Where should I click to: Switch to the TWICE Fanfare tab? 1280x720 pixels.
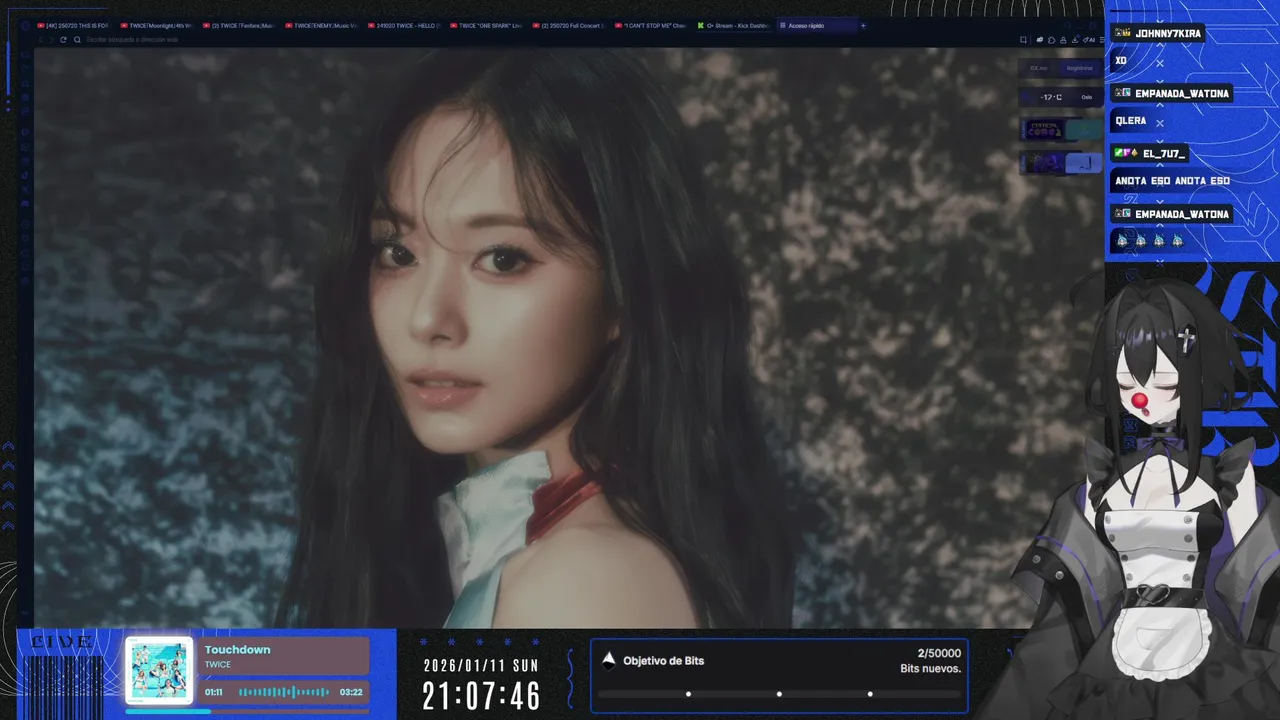(x=237, y=25)
